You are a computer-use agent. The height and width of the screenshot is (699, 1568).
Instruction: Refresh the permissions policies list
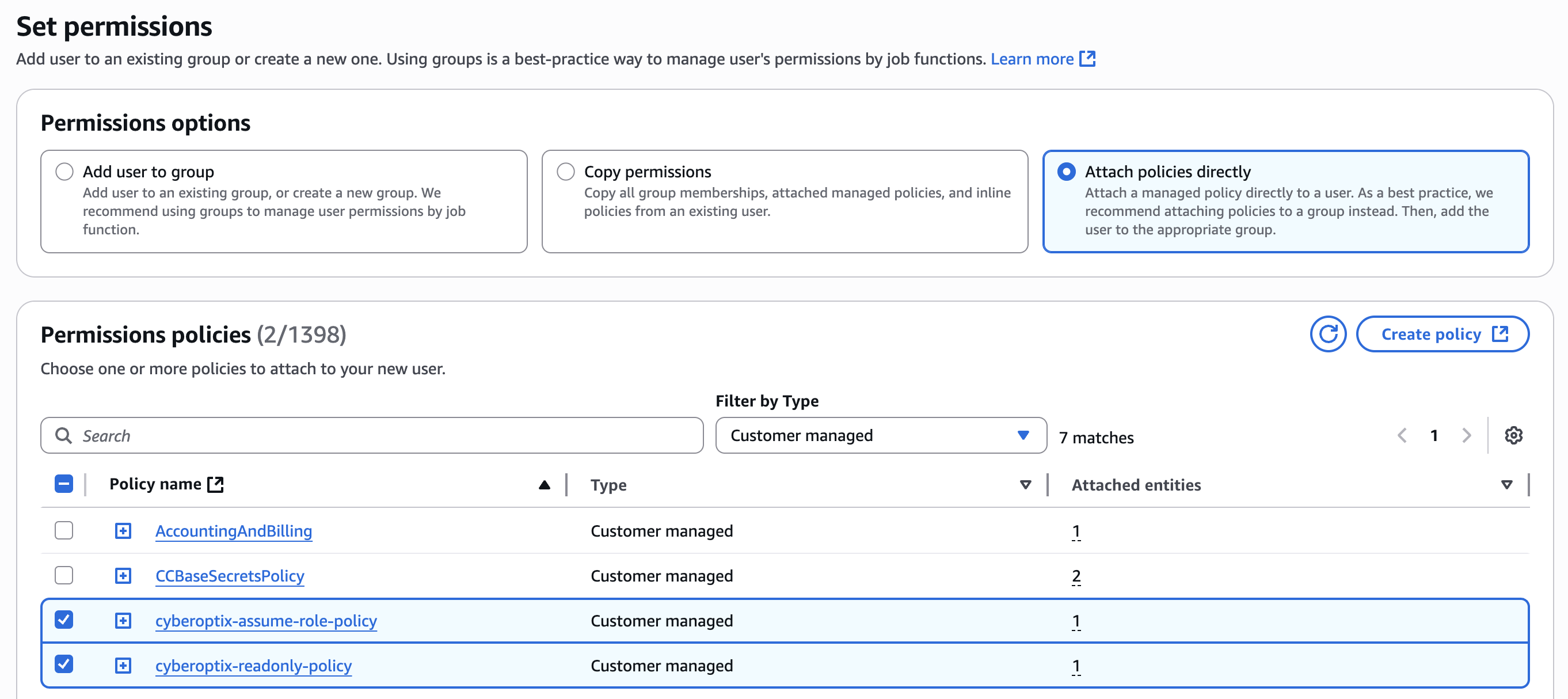point(1329,334)
